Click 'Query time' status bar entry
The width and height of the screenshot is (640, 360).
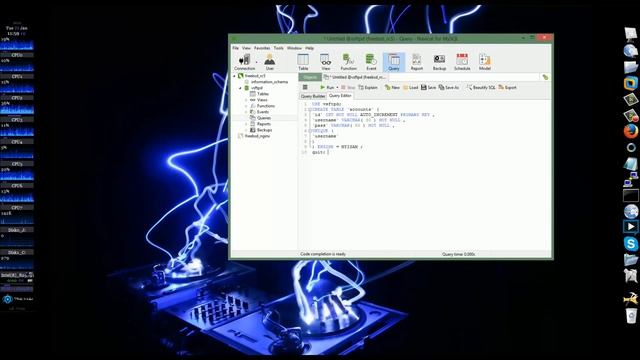pyautogui.click(x=458, y=254)
